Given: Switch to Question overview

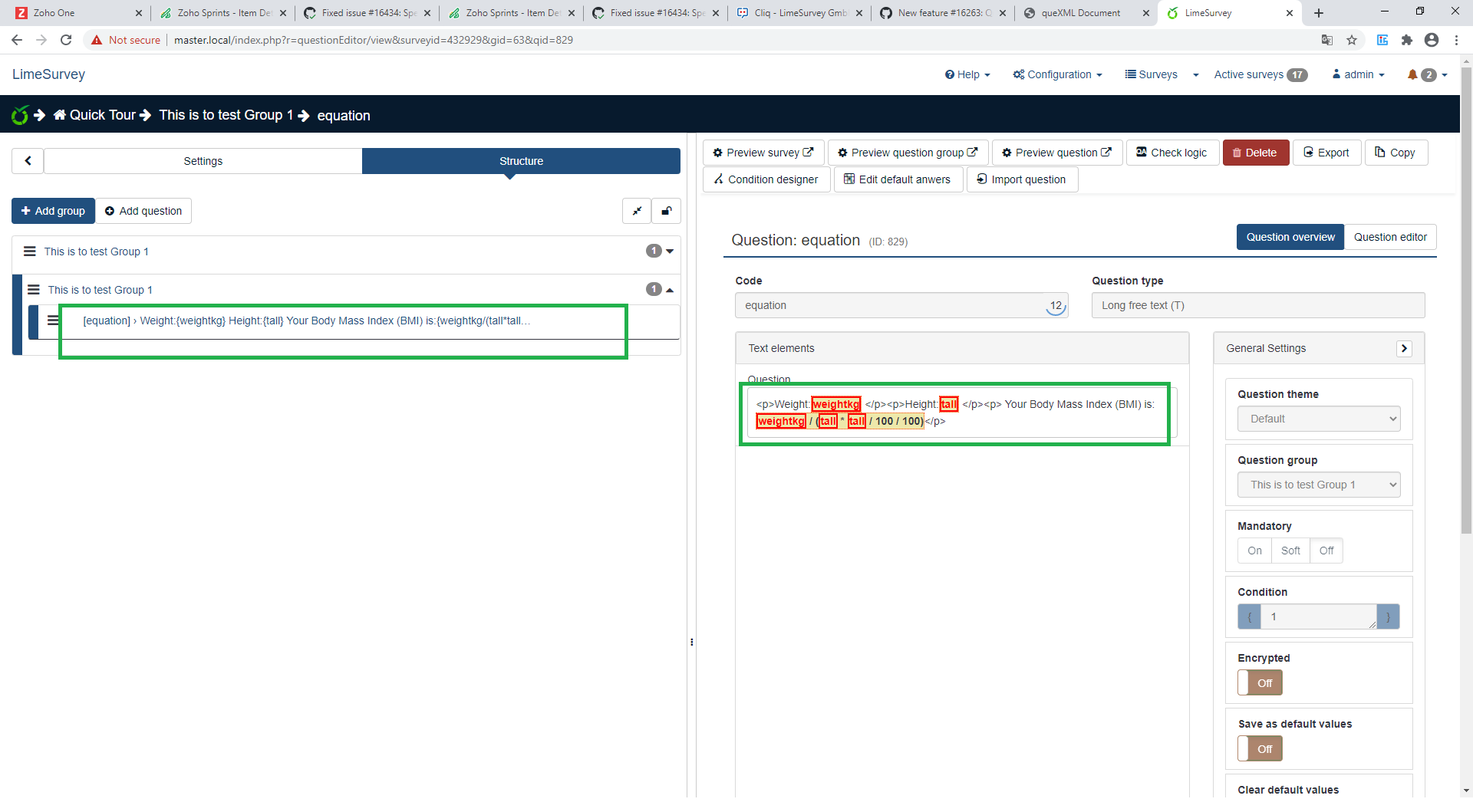Looking at the screenshot, I should click(x=1290, y=237).
